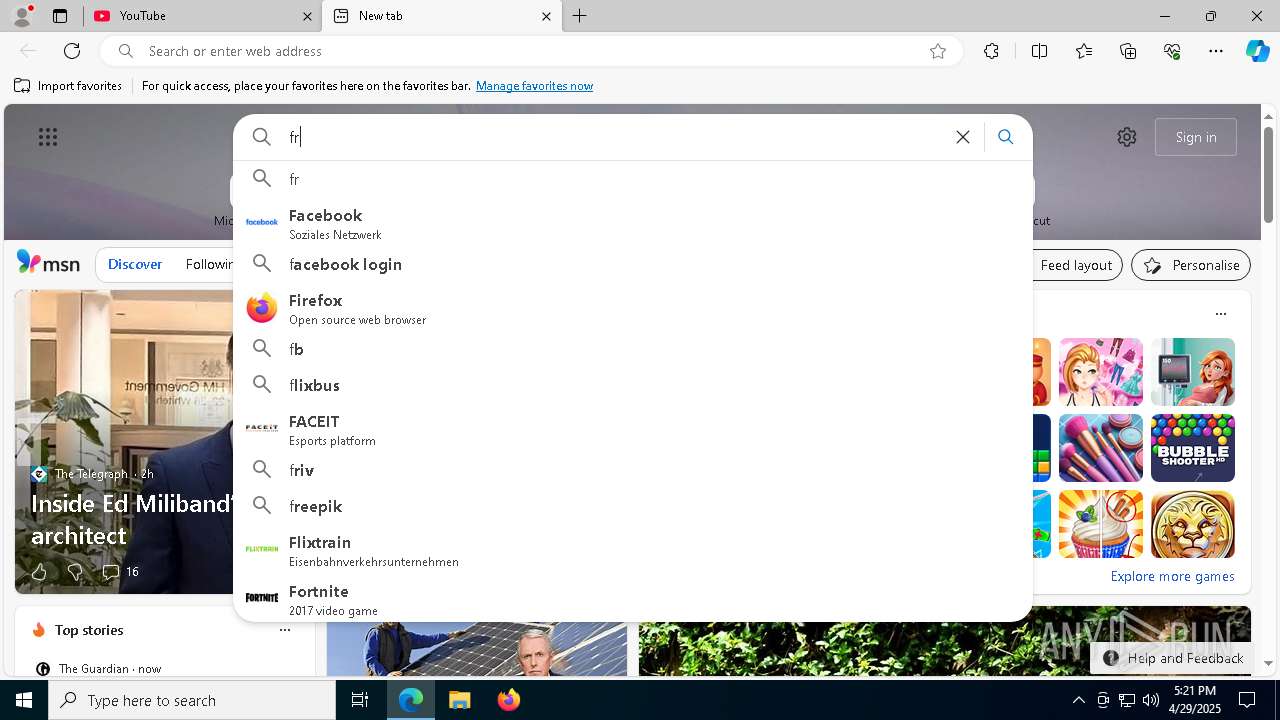Click the Sign in button
1280x720 pixels.
(x=1196, y=137)
